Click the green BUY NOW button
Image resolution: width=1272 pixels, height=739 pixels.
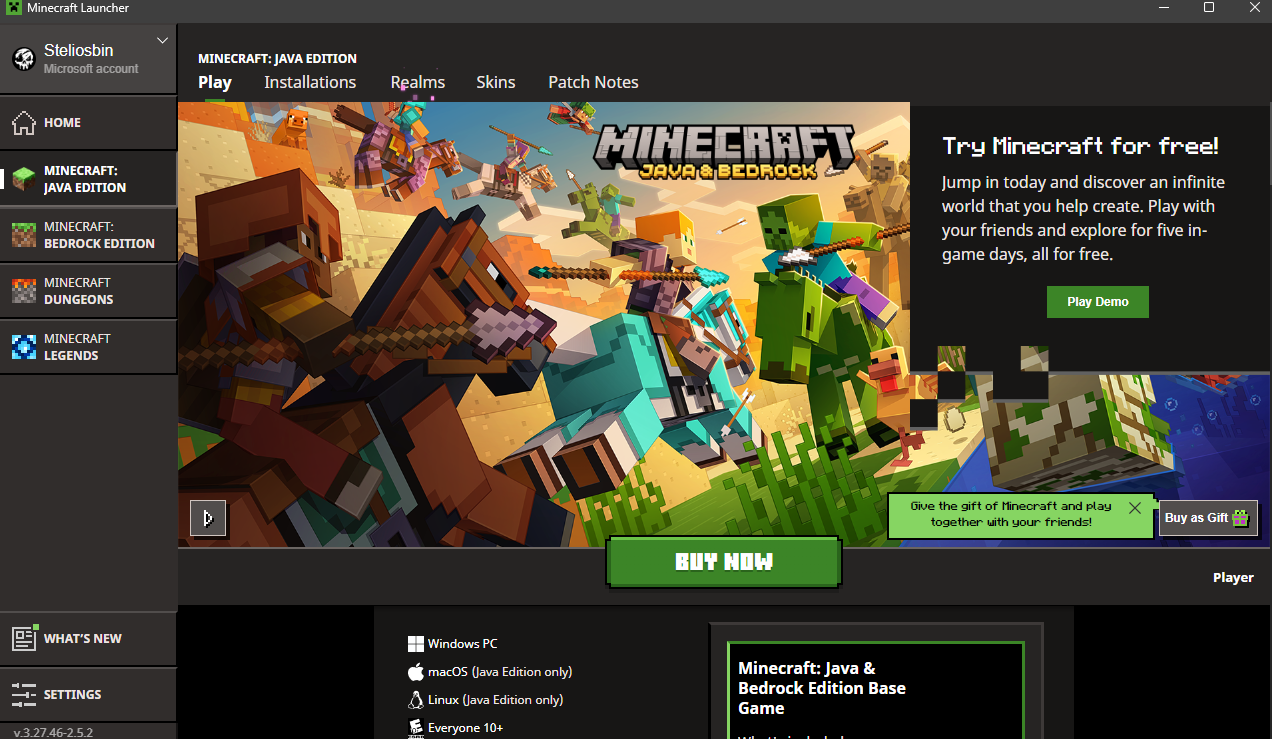[724, 562]
